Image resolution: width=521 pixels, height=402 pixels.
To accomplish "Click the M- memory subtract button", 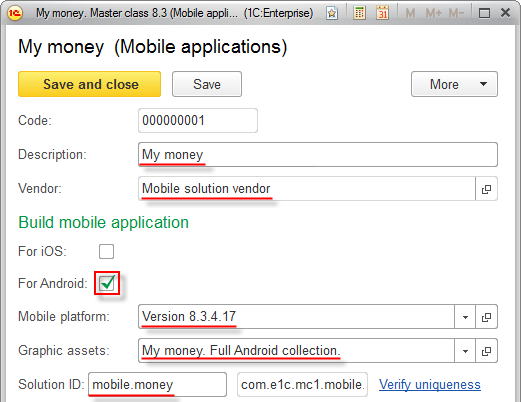I will coord(457,13).
